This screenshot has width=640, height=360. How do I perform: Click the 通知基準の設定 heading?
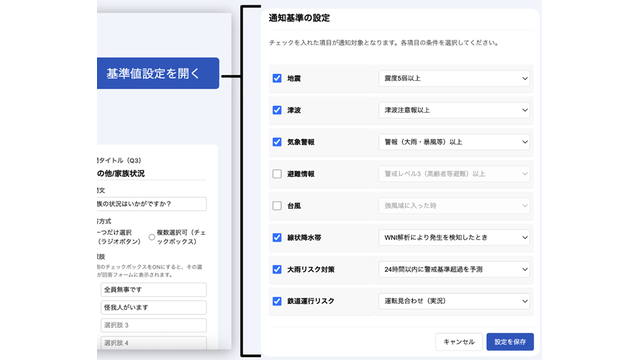pos(299,18)
